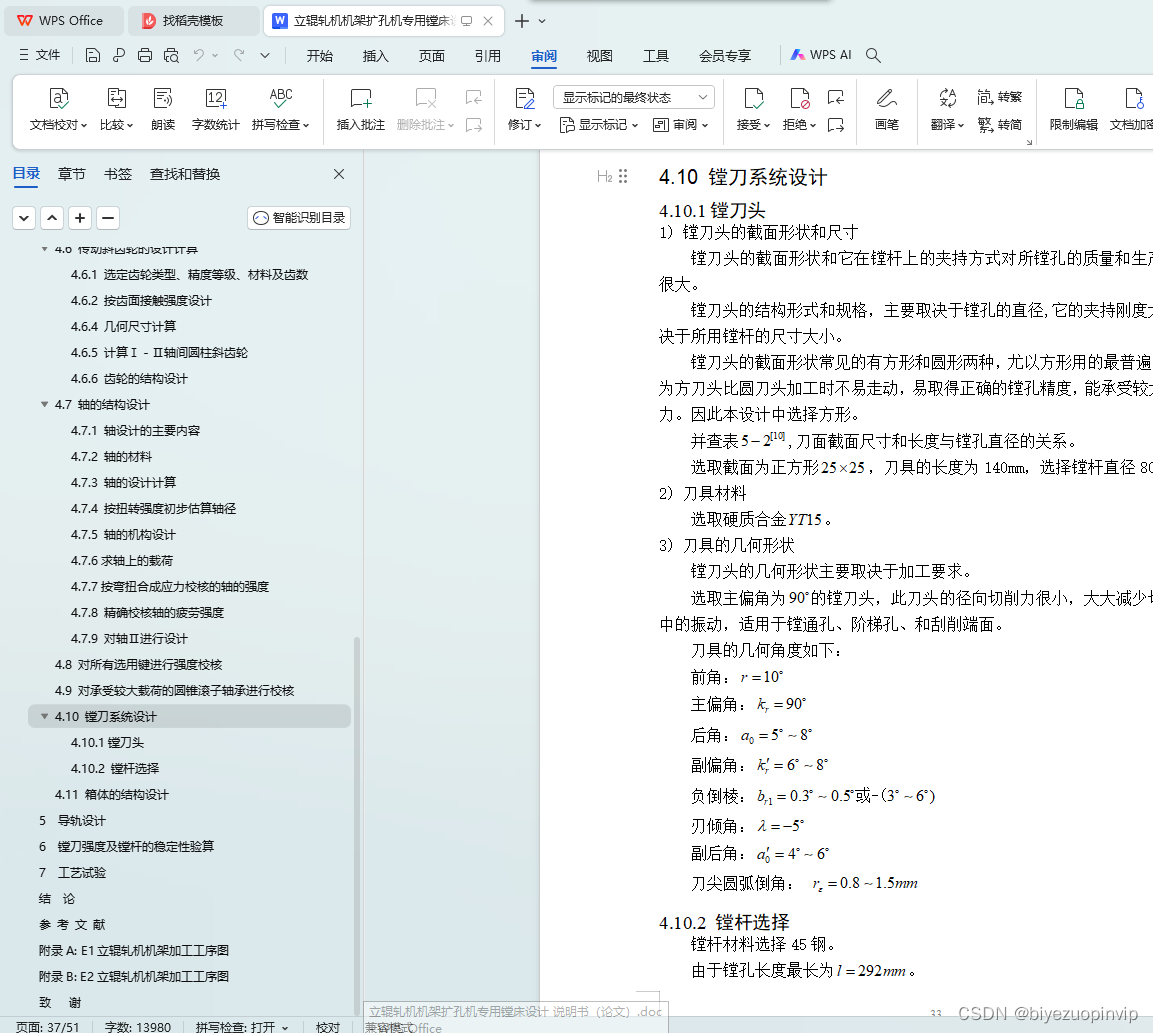Click the expand-all chevron down in outline panel

coord(24,218)
